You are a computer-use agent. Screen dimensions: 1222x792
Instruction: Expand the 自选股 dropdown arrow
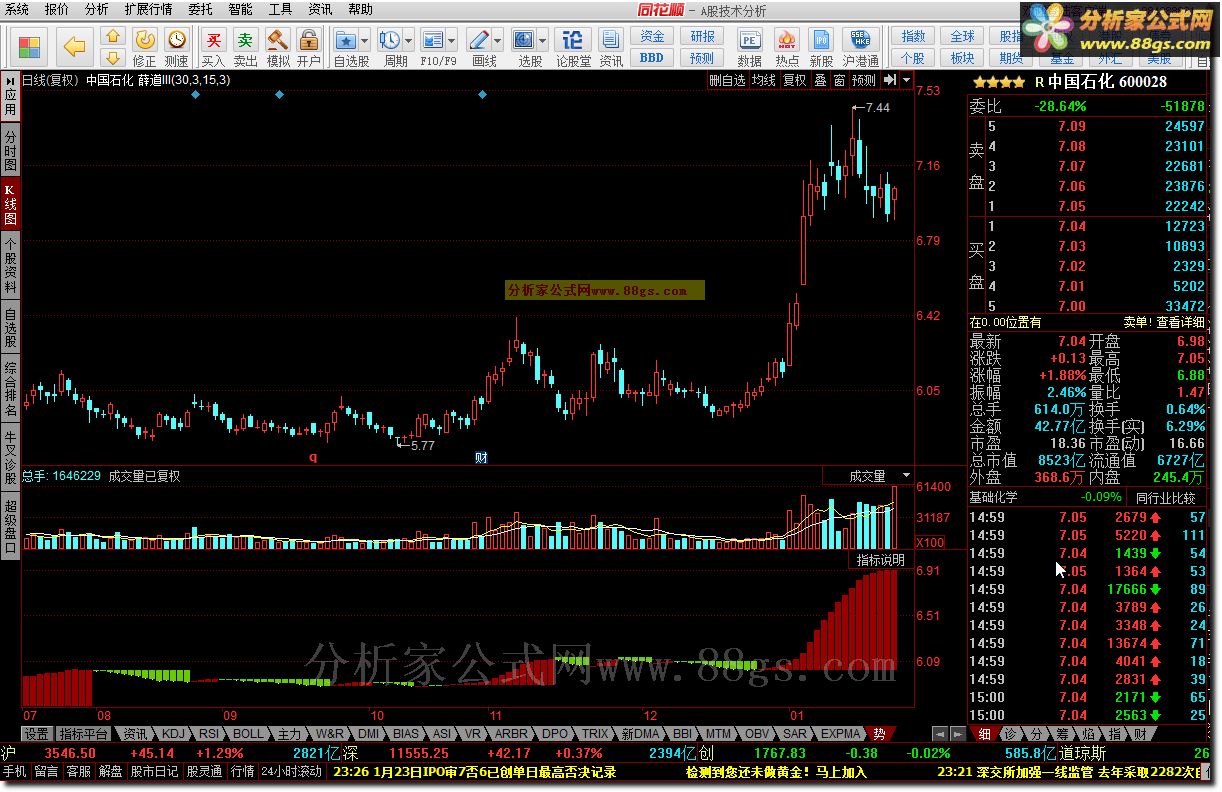[365, 41]
